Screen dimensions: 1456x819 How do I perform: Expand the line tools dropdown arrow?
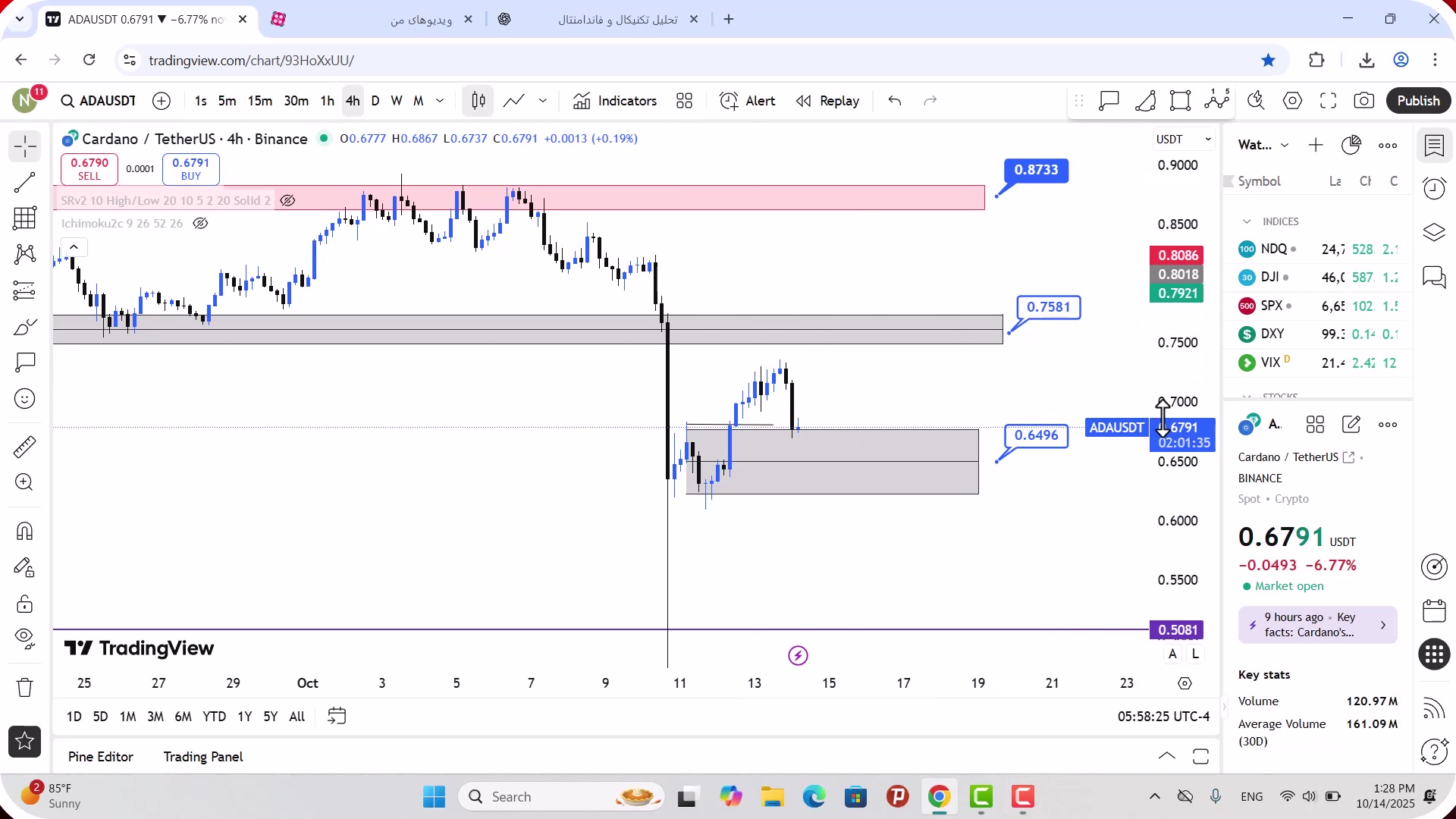[x=543, y=101]
